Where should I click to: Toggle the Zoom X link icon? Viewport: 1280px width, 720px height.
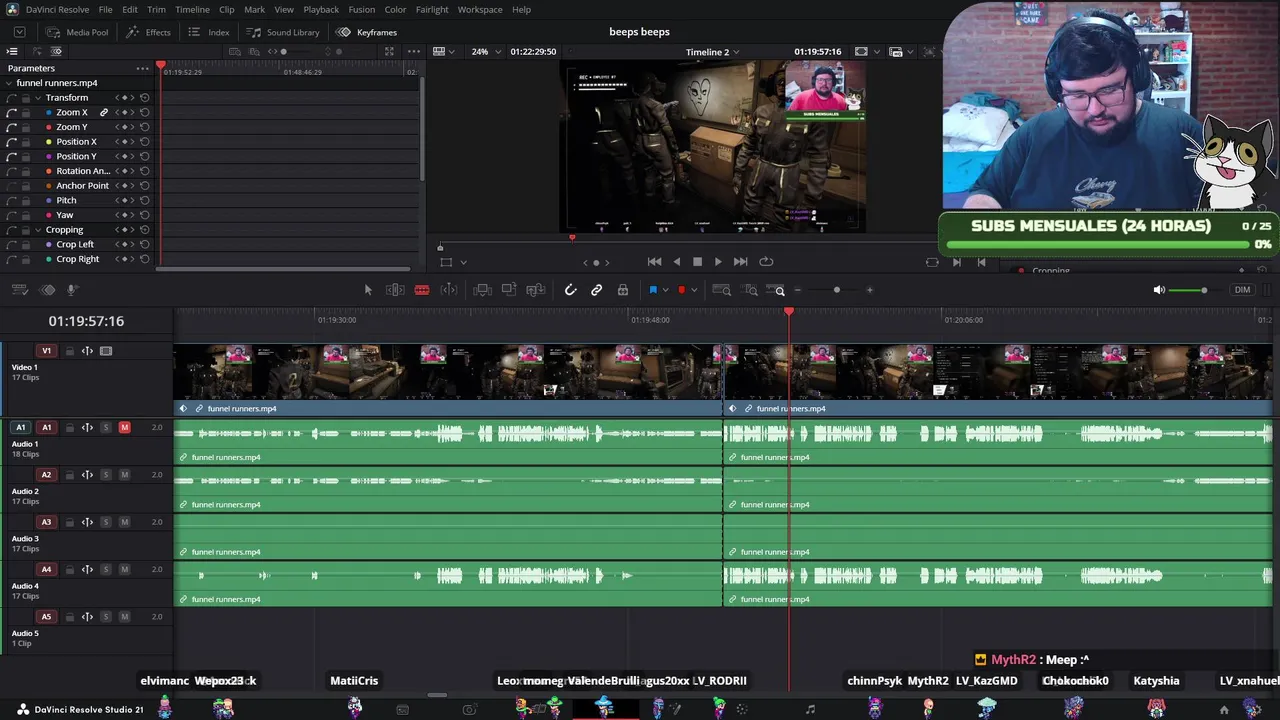(104, 113)
